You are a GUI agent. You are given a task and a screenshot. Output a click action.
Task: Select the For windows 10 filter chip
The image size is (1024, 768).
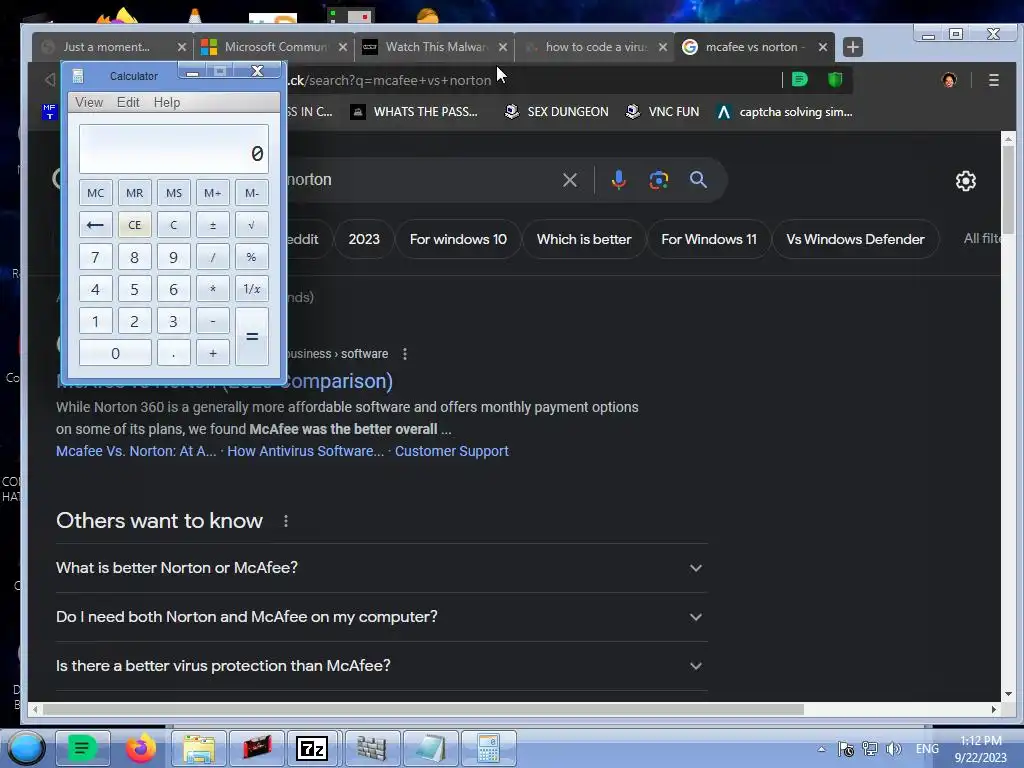(x=458, y=239)
